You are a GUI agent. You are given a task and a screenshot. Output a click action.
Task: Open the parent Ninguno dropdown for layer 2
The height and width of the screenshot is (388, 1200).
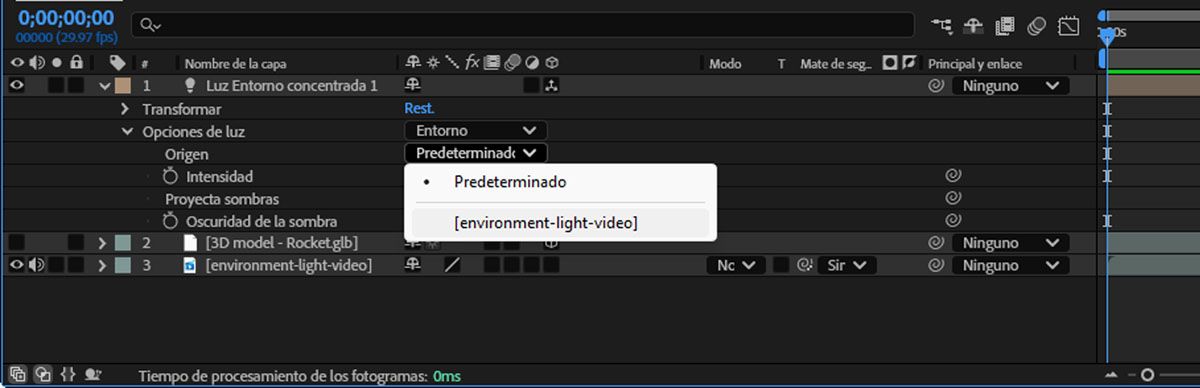click(x=1010, y=243)
